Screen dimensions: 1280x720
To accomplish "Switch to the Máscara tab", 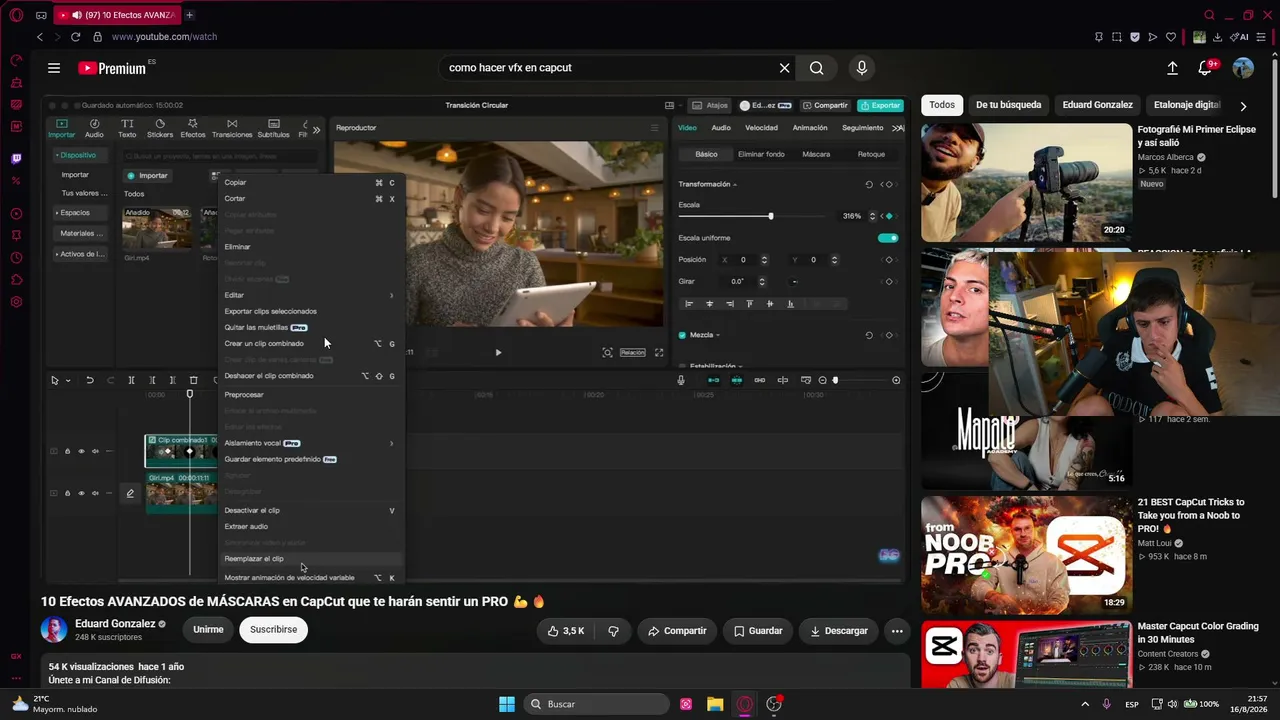I will click(816, 154).
